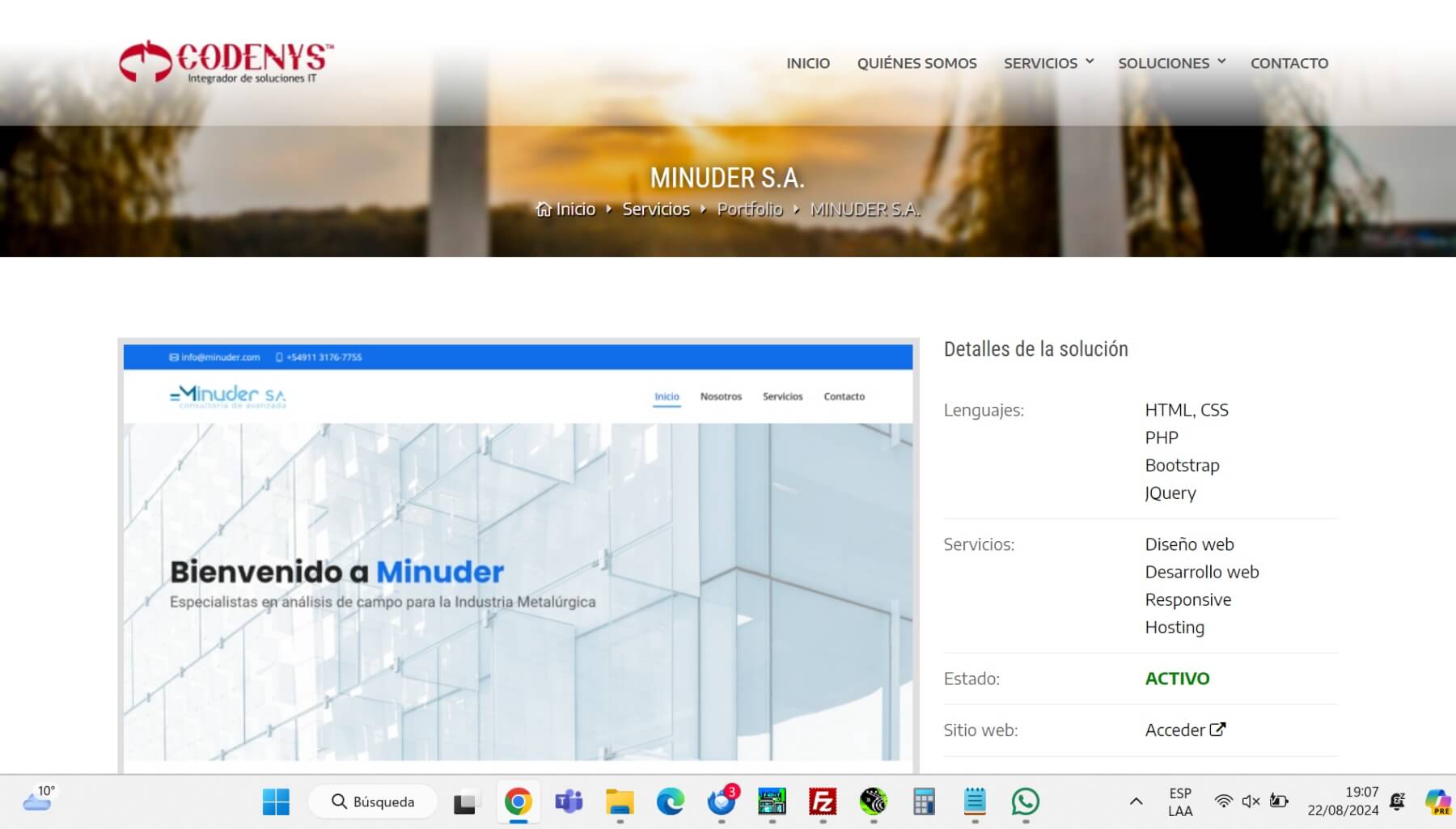The image size is (1456, 829).
Task: Launch Copilot preview from taskbar
Action: pyautogui.click(x=1437, y=802)
